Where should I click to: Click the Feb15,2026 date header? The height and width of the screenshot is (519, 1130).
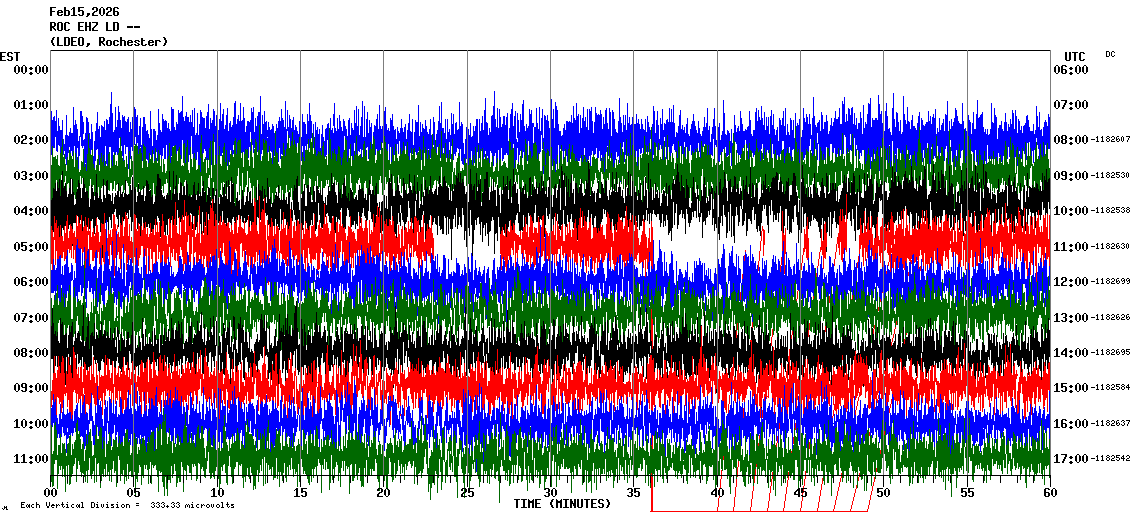coord(84,12)
